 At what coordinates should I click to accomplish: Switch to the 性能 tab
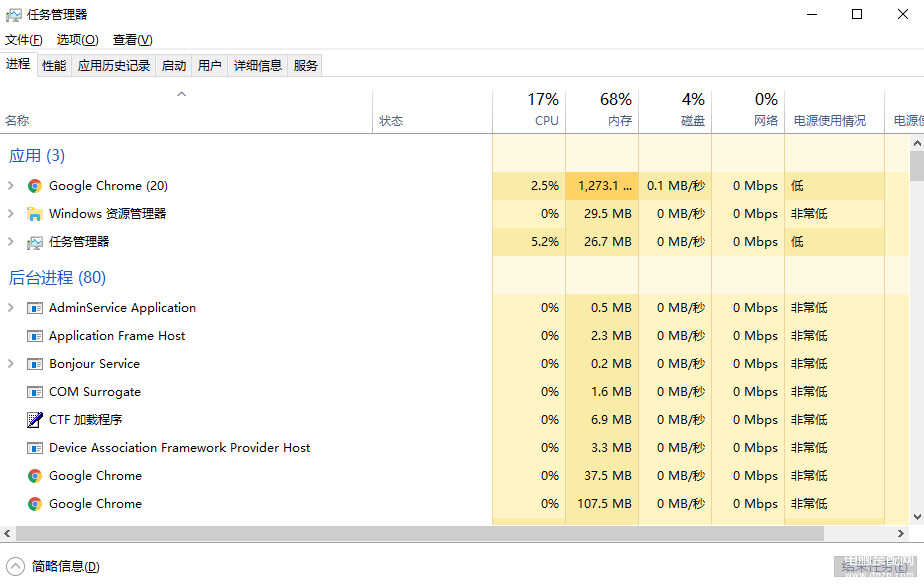[54, 65]
